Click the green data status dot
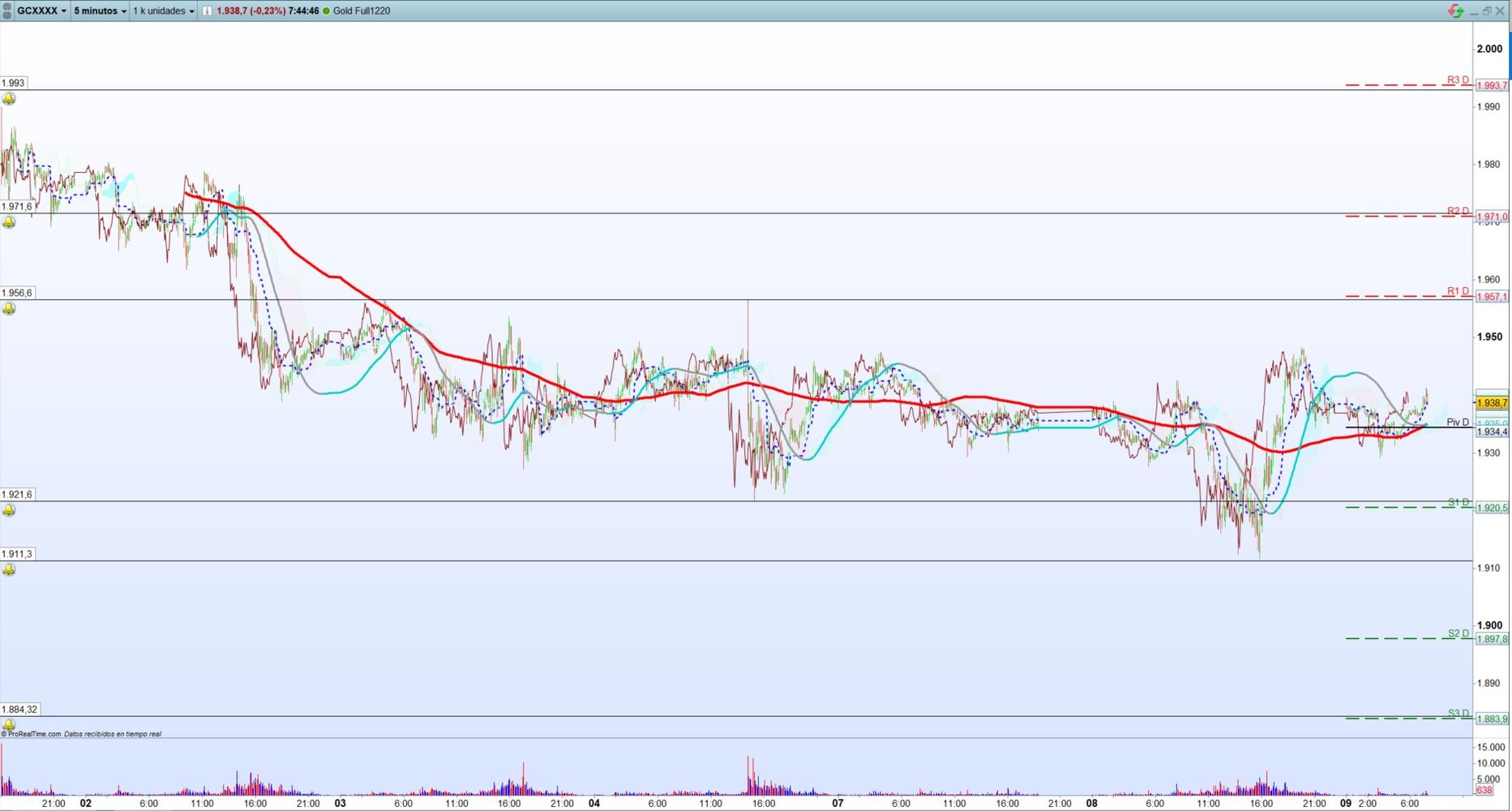The image size is (1512, 811). (x=326, y=11)
